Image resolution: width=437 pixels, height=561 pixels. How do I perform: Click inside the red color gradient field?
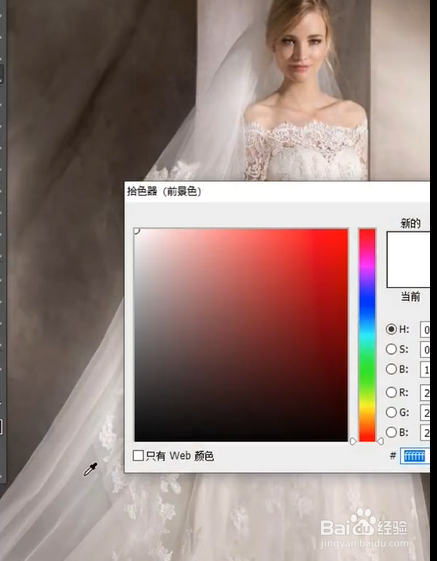pyautogui.click(x=241, y=335)
